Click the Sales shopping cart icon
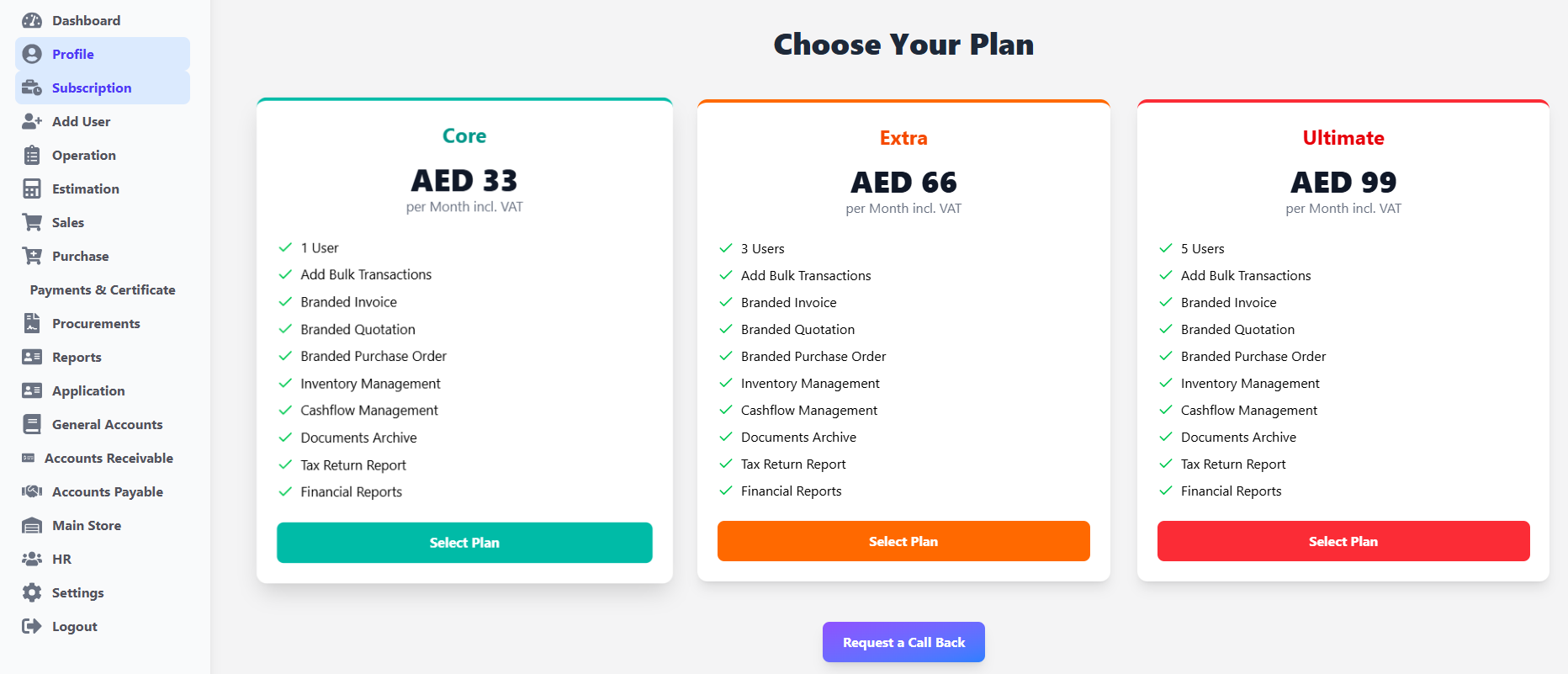The height and width of the screenshot is (674, 1568). click(32, 222)
